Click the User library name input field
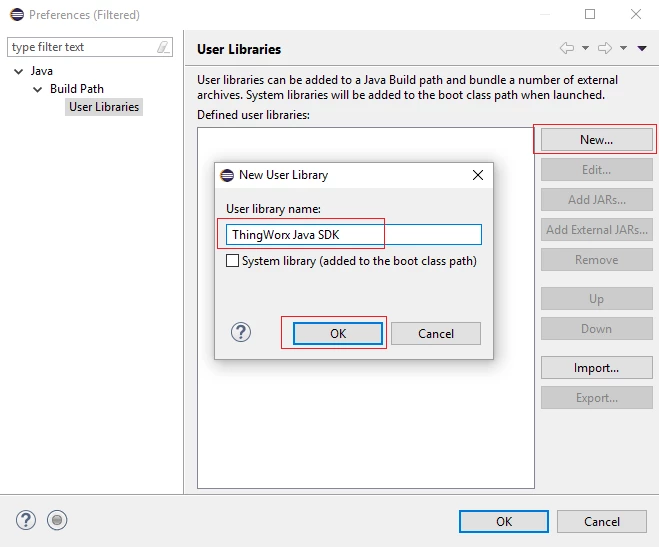Screen dimensions: 659x547 pos(354,234)
